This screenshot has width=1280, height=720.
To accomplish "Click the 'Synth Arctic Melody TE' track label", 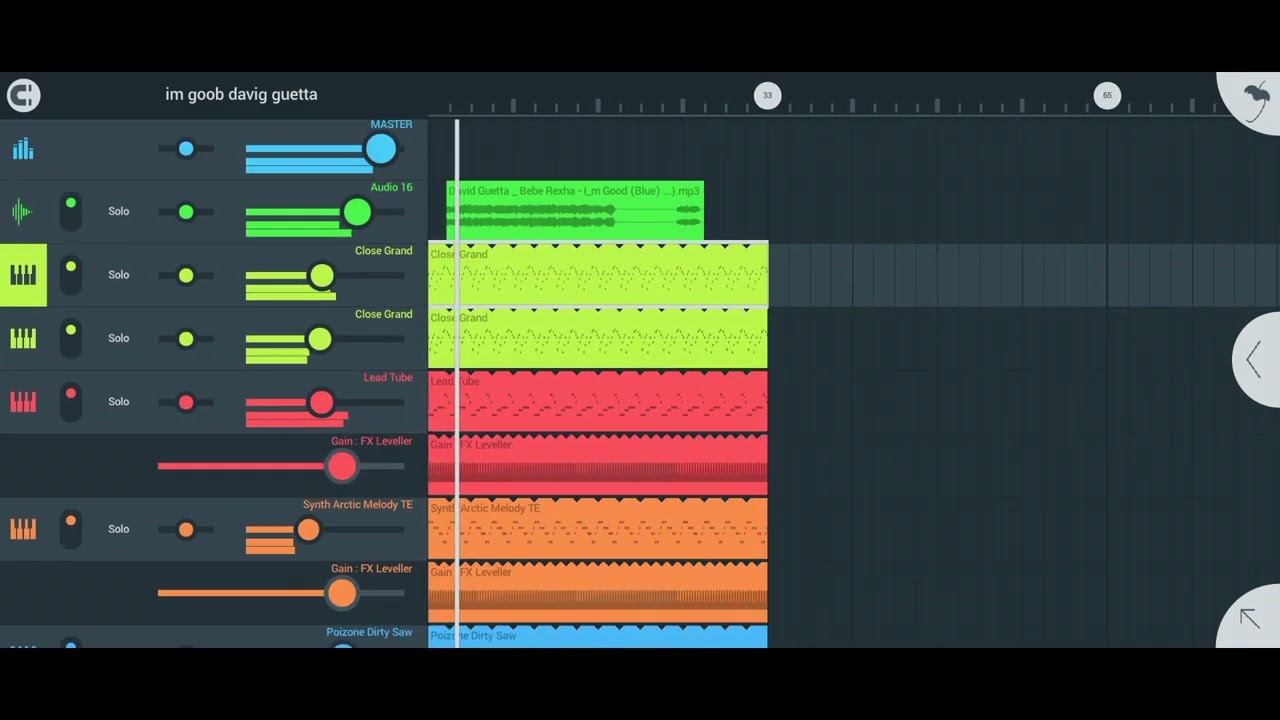I will 357,504.
